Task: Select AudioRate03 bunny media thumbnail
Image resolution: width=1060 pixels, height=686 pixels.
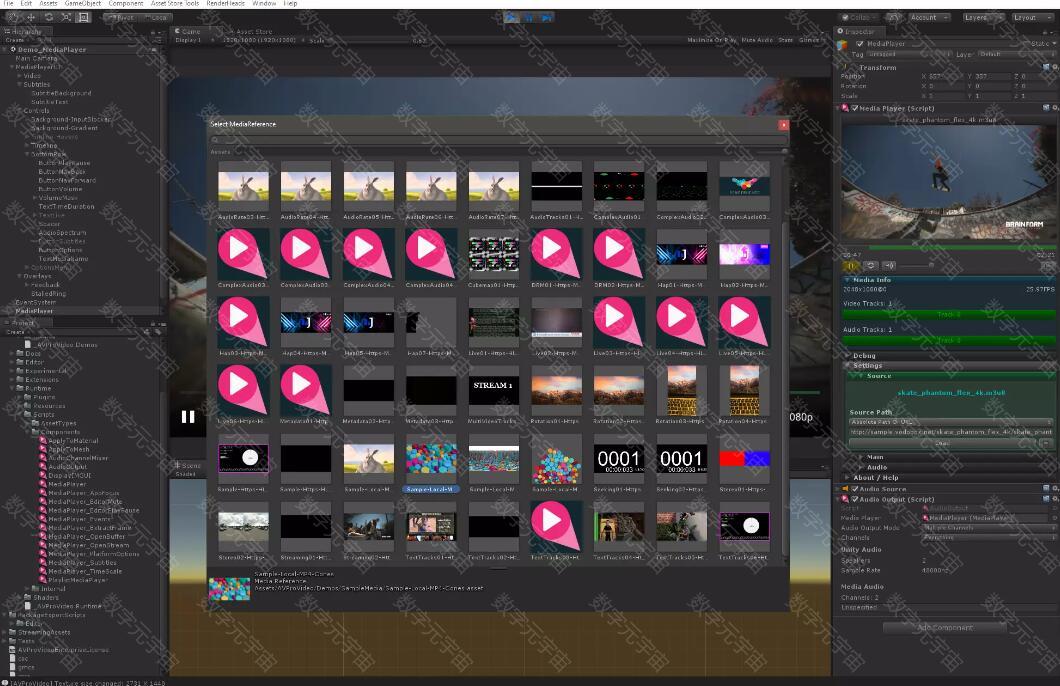Action: (243, 186)
